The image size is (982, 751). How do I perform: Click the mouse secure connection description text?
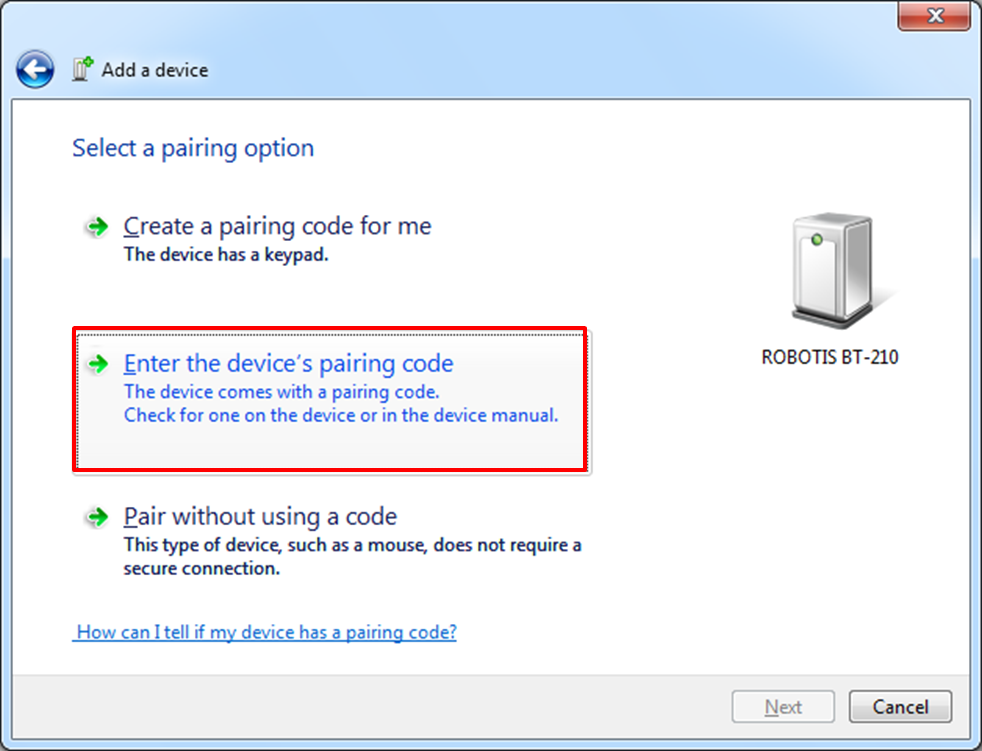[x=352, y=556]
